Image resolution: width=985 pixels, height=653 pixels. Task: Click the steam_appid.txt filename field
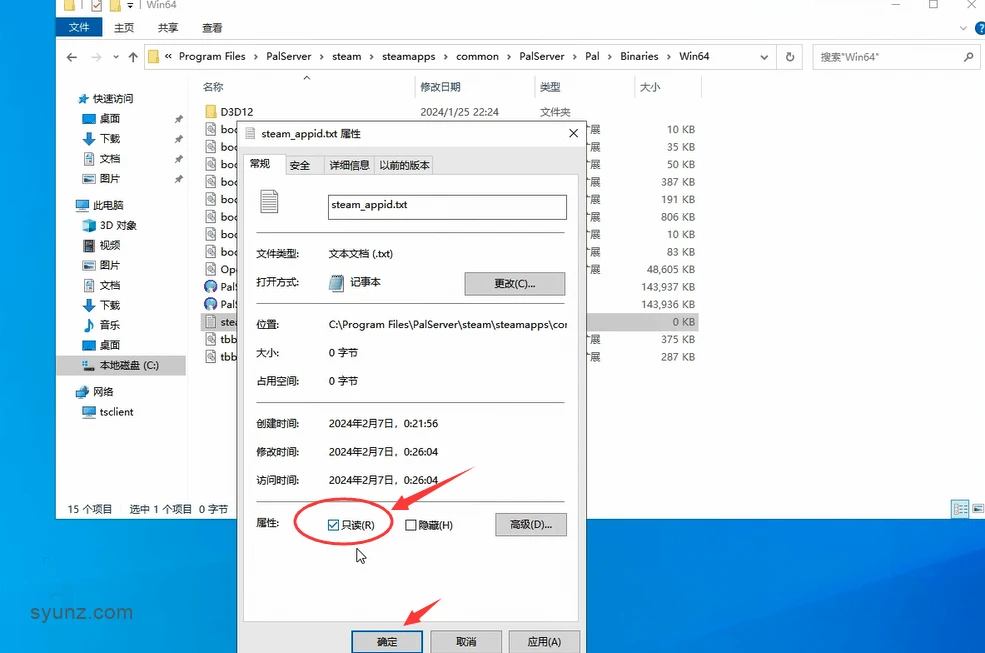(x=447, y=207)
